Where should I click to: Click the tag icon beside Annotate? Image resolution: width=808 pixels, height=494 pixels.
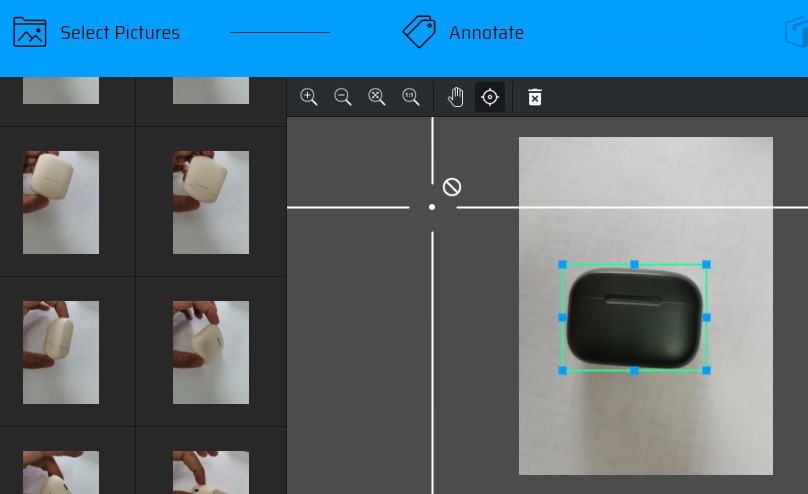[x=418, y=32]
